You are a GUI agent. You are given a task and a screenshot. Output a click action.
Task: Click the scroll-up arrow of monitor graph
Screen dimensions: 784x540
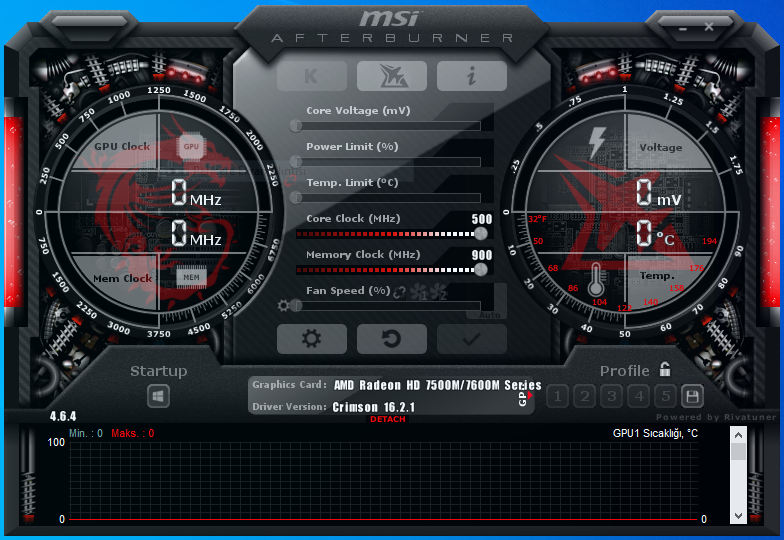tap(738, 436)
